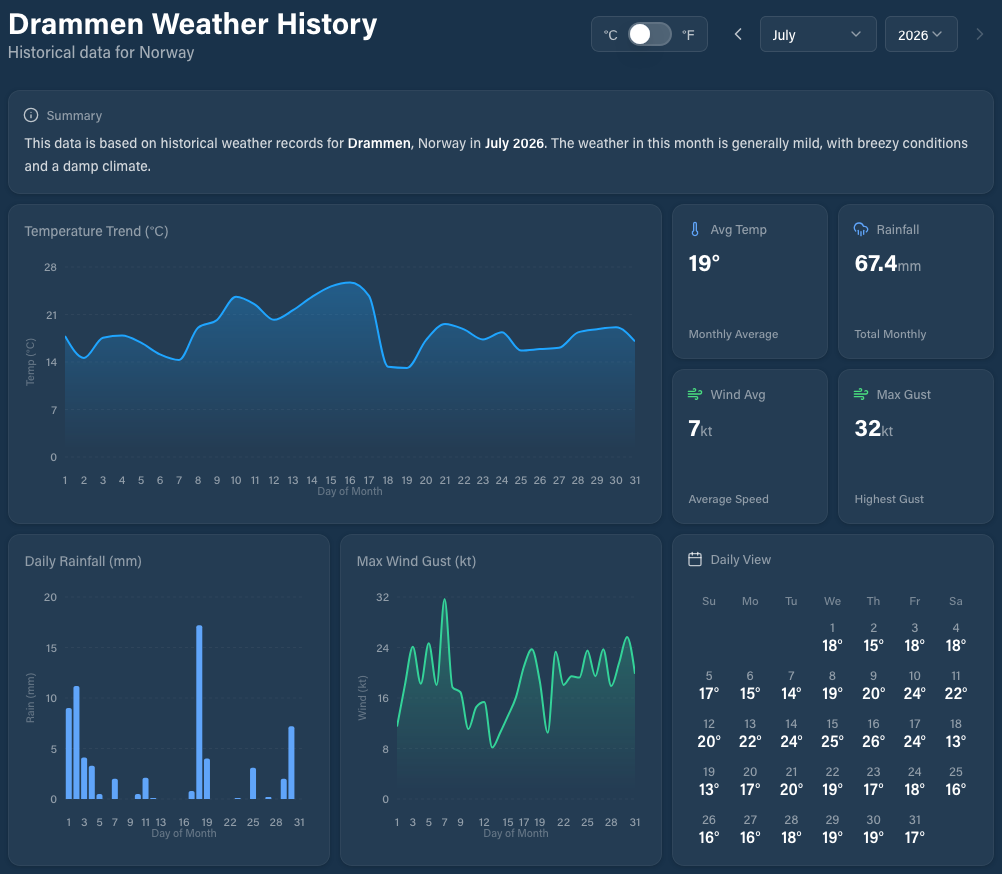Click the highest peak in Max Wind Gust chart
This screenshot has height=874, width=1002.
444,601
